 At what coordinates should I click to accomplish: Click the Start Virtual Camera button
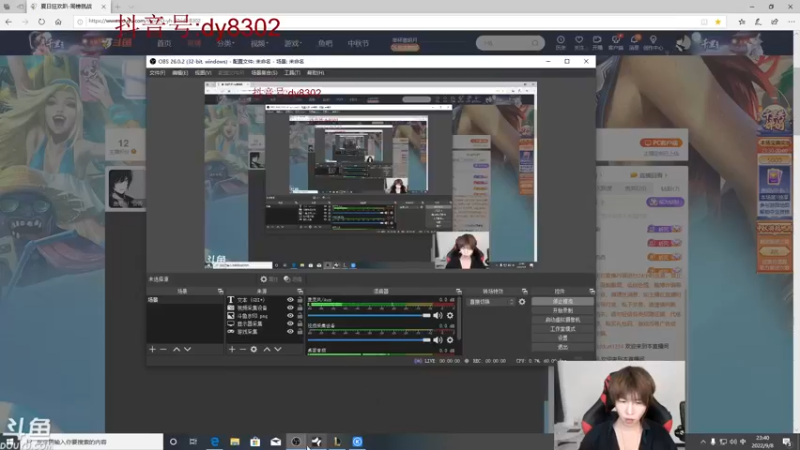(x=562, y=320)
